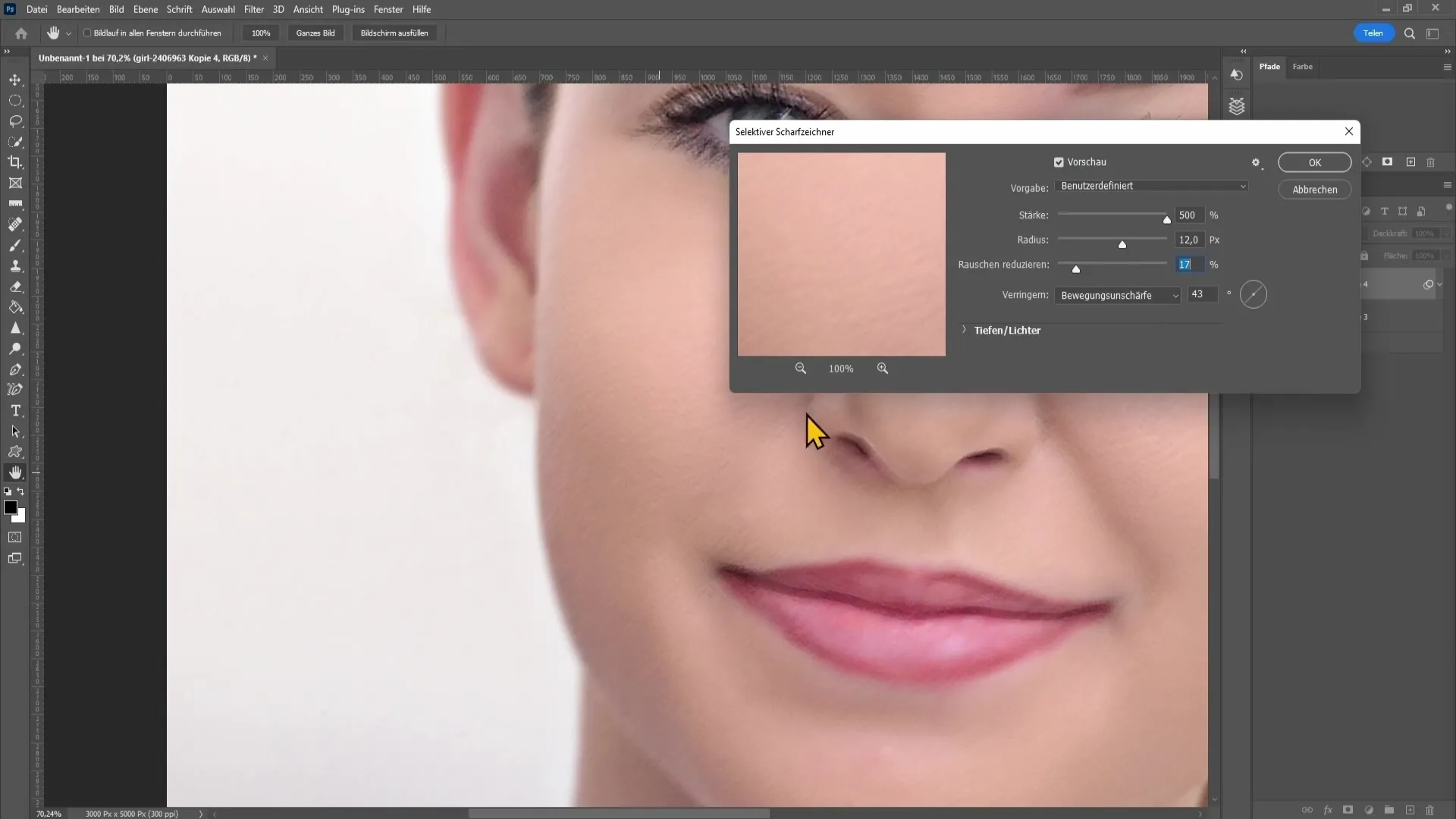Select the Custom Shape tool

[15, 452]
